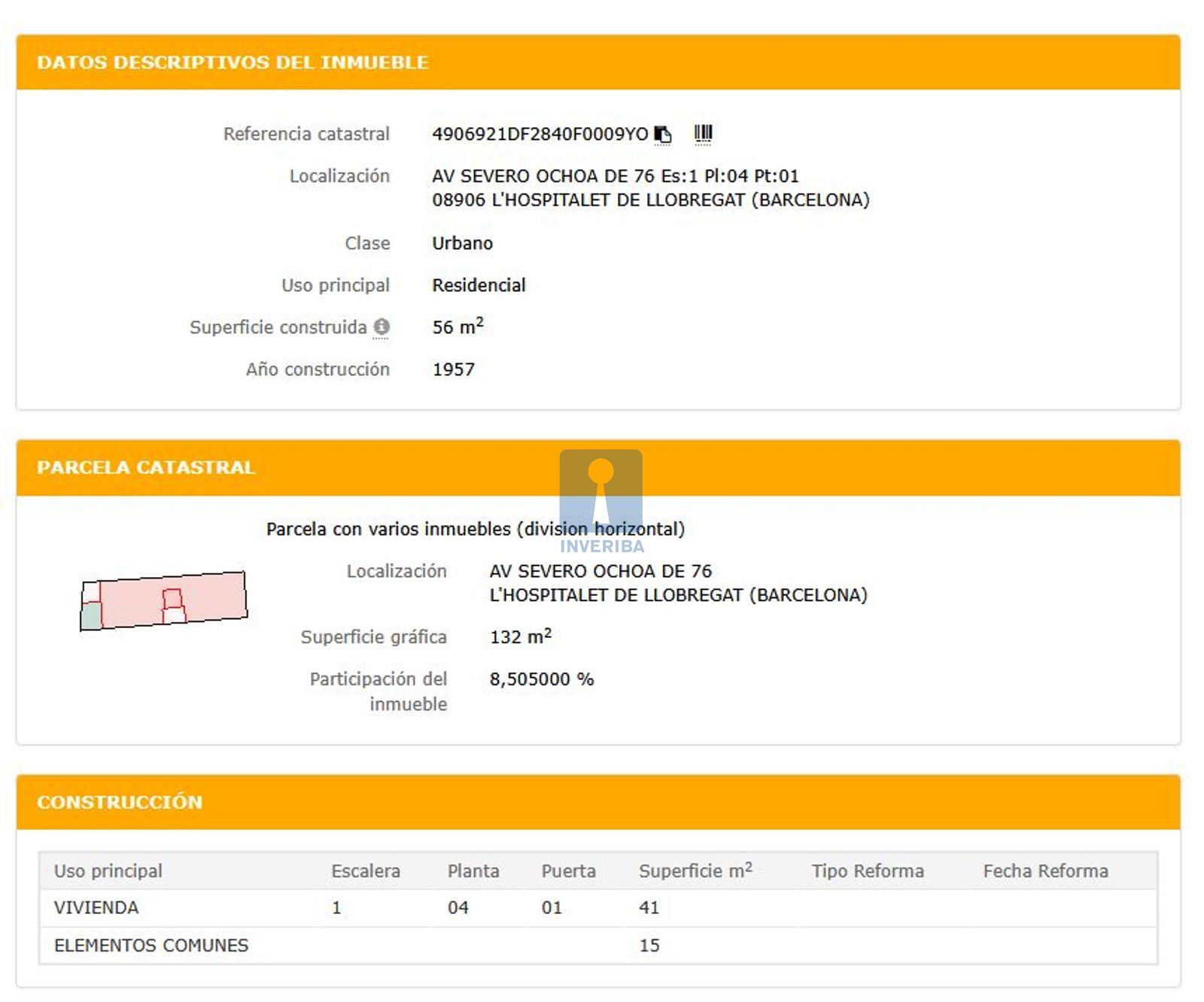
Task: Click the Uso principal column header
Action: [108, 871]
